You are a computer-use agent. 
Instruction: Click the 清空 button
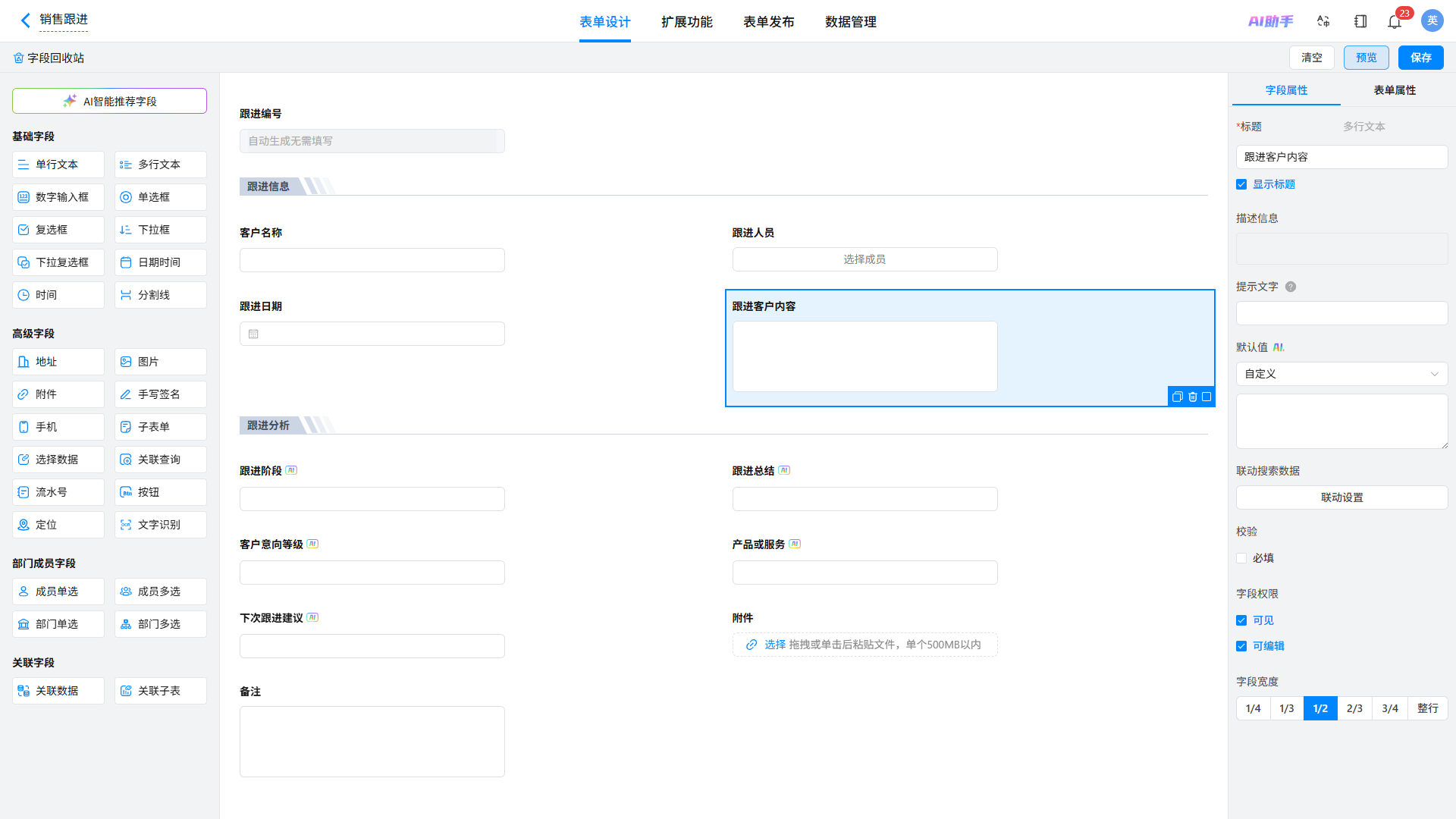coord(1312,58)
